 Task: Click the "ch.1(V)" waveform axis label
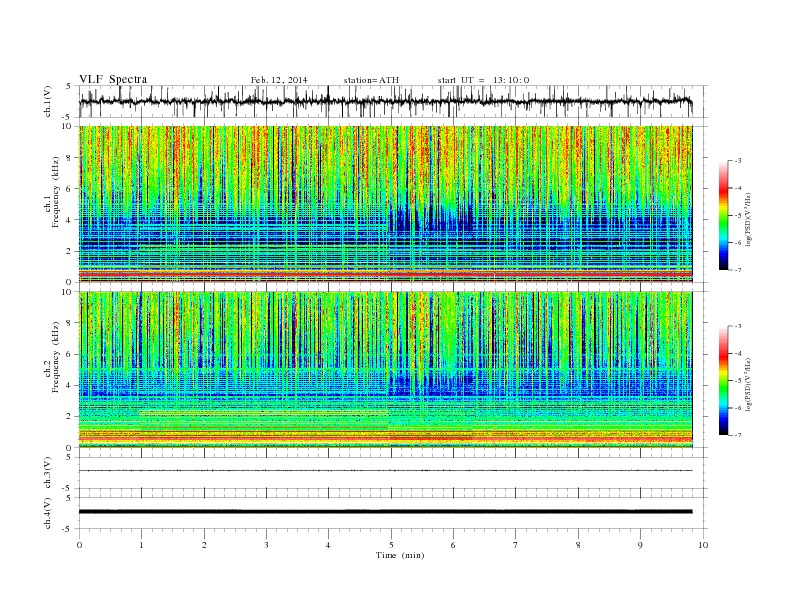[x=48, y=101]
